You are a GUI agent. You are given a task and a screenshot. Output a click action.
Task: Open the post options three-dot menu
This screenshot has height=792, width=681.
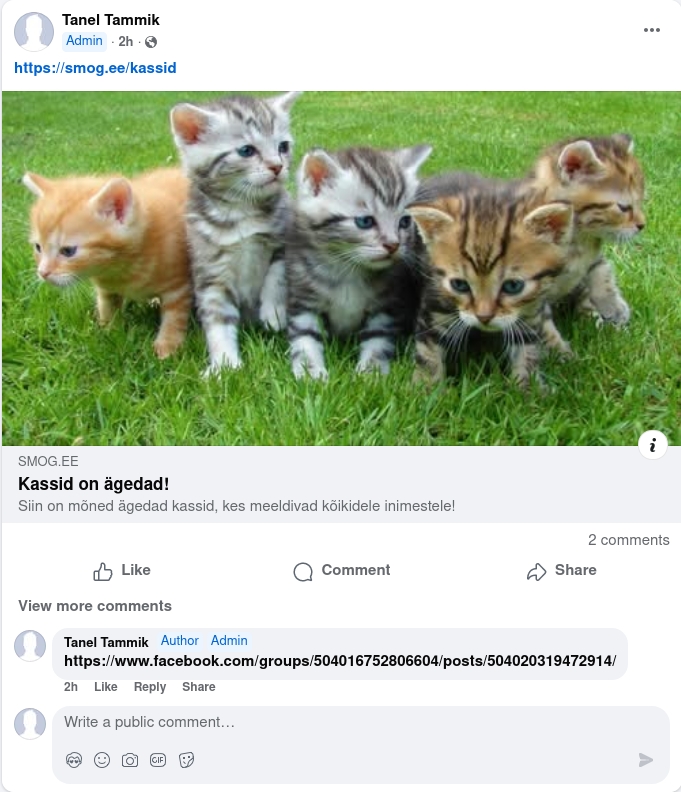pos(652,30)
